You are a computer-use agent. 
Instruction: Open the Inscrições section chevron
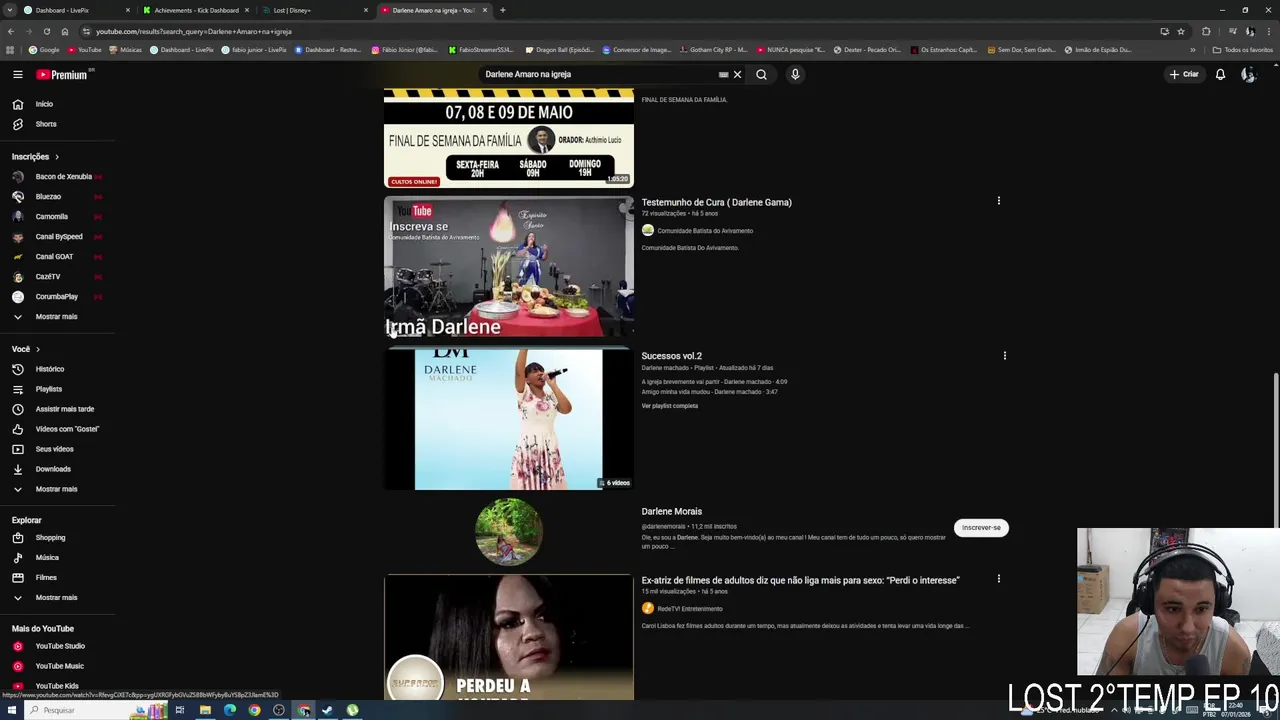57,157
